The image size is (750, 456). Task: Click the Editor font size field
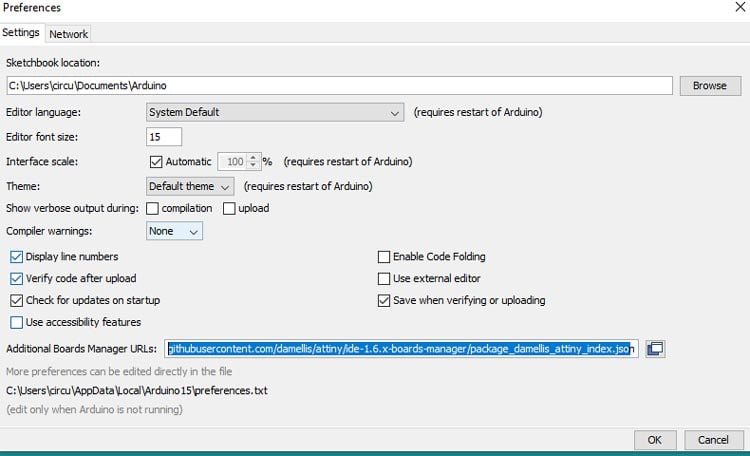(164, 137)
